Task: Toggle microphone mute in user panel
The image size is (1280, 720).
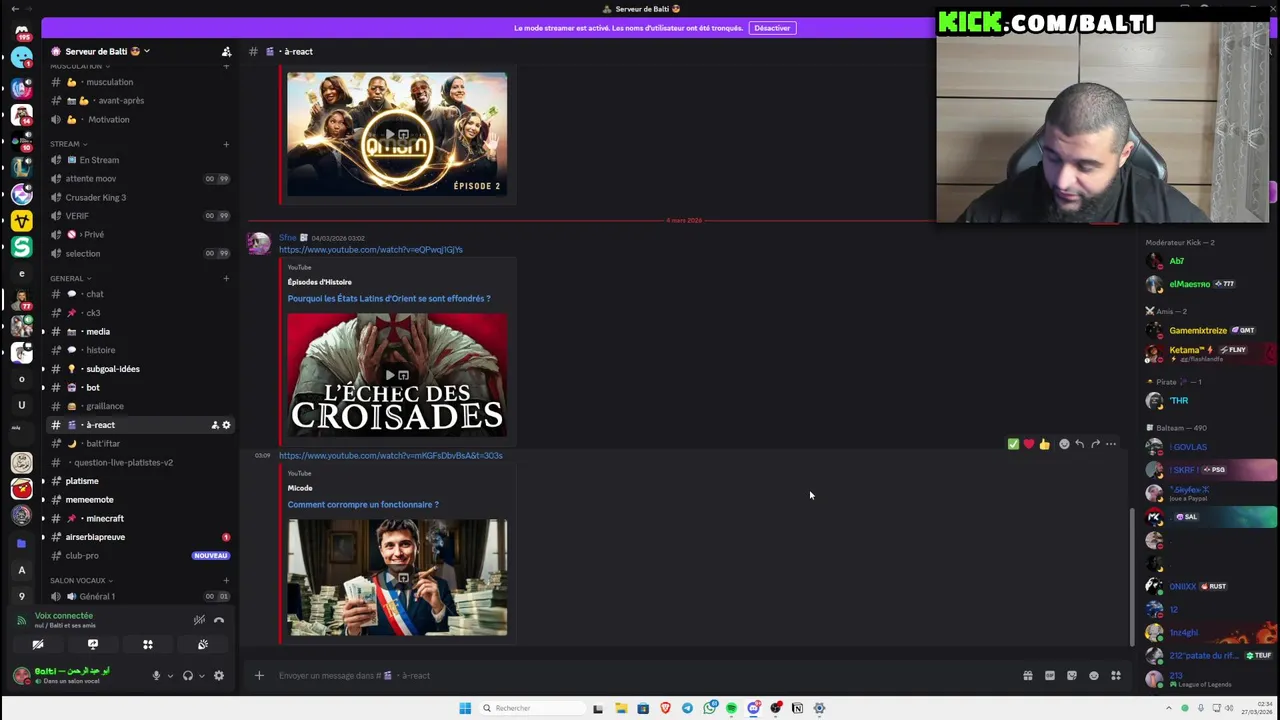Action: click(156, 676)
